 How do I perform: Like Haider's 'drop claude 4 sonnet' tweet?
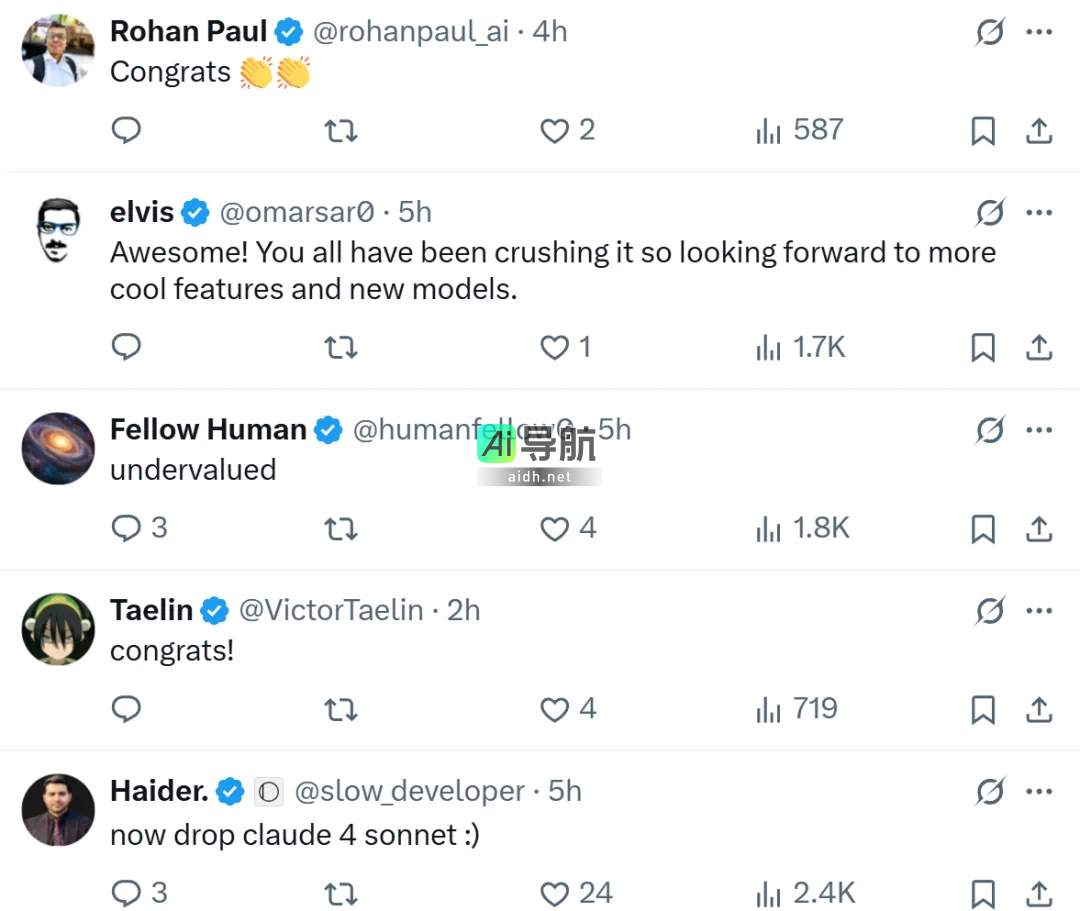click(x=555, y=893)
